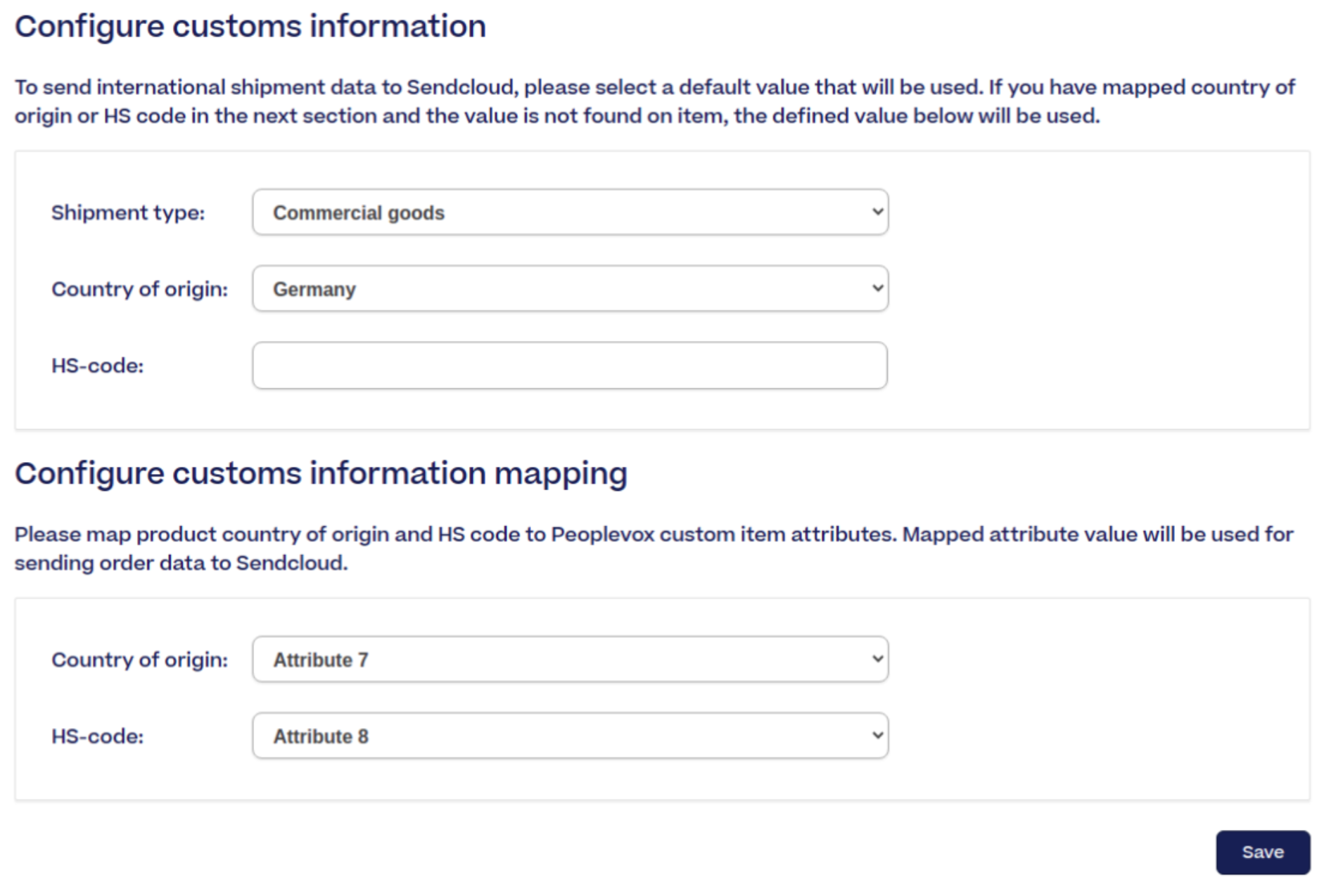Screen dimensions: 1324x896
Task: Open the Shipment type dropdown
Action: click(571, 212)
